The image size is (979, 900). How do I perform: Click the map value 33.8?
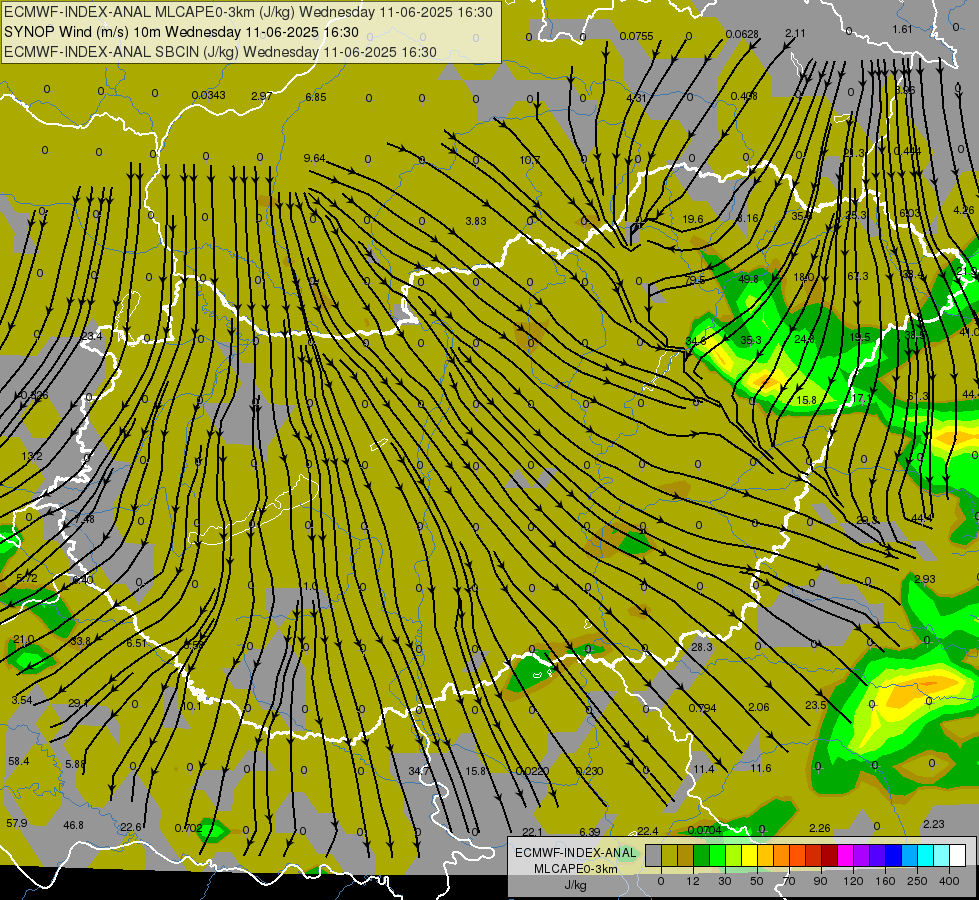click(80, 641)
